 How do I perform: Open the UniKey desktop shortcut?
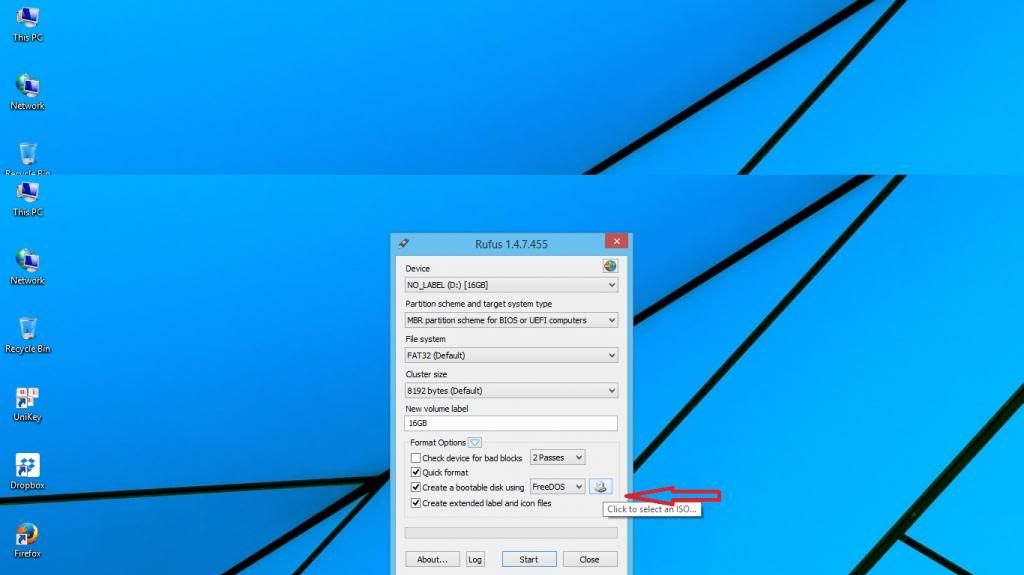(x=27, y=404)
